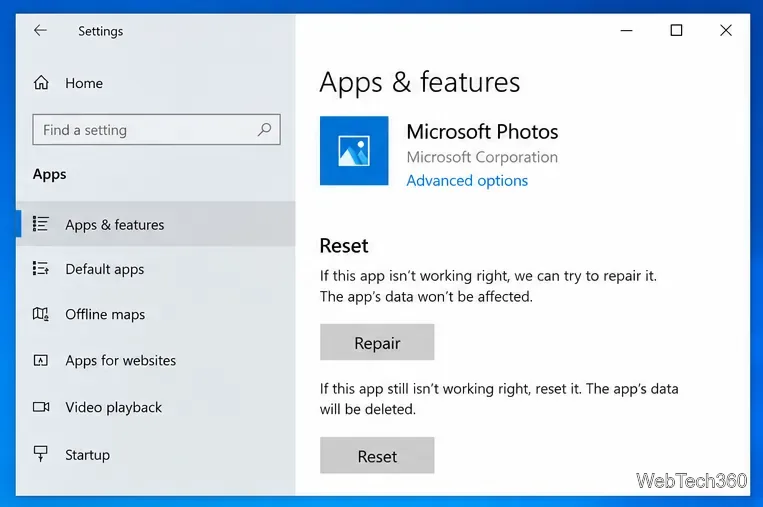763x507 pixels.
Task: Select Apps & features in sidebar
Action: click(156, 224)
